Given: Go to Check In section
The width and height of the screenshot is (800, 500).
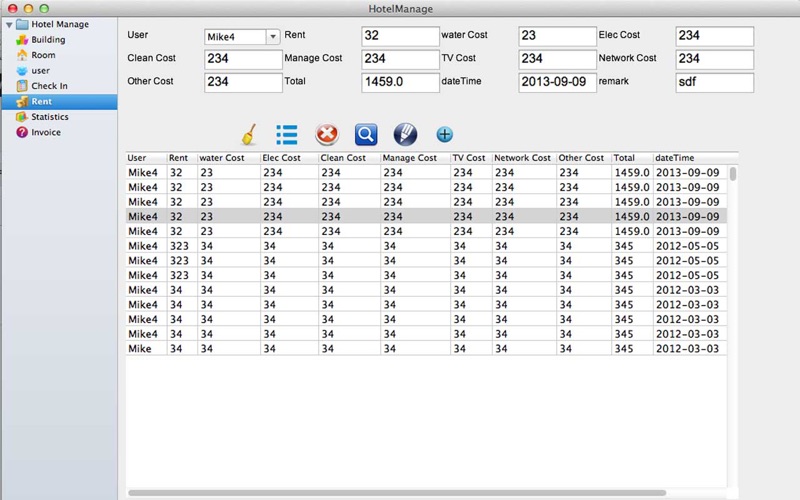Looking at the screenshot, I should pyautogui.click(x=49, y=86).
